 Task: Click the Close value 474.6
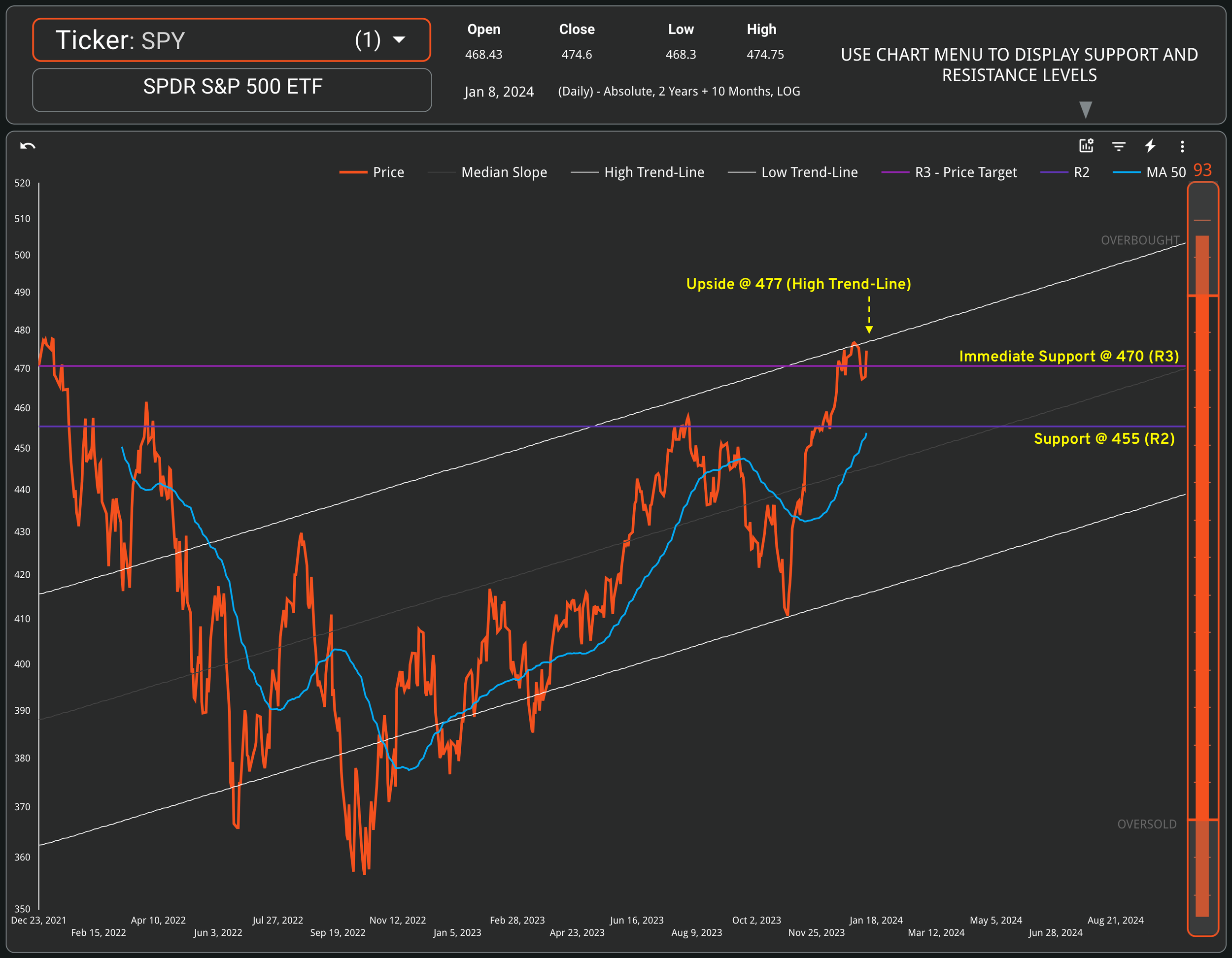pyautogui.click(x=577, y=55)
